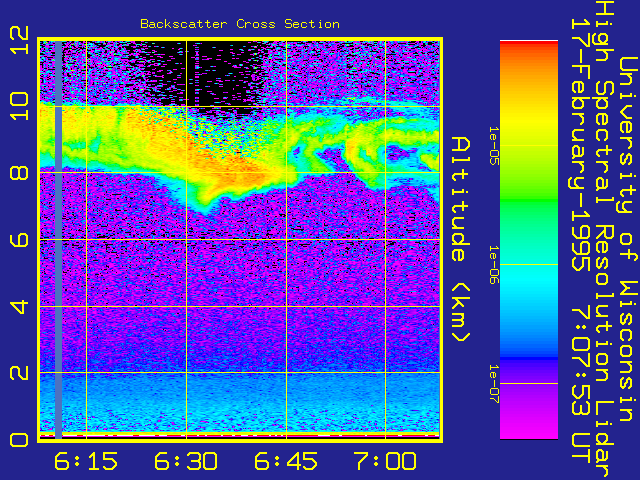Screen dimensions: 640x480
Task: Select the 7:00 time axis label
Action: (x=386, y=462)
